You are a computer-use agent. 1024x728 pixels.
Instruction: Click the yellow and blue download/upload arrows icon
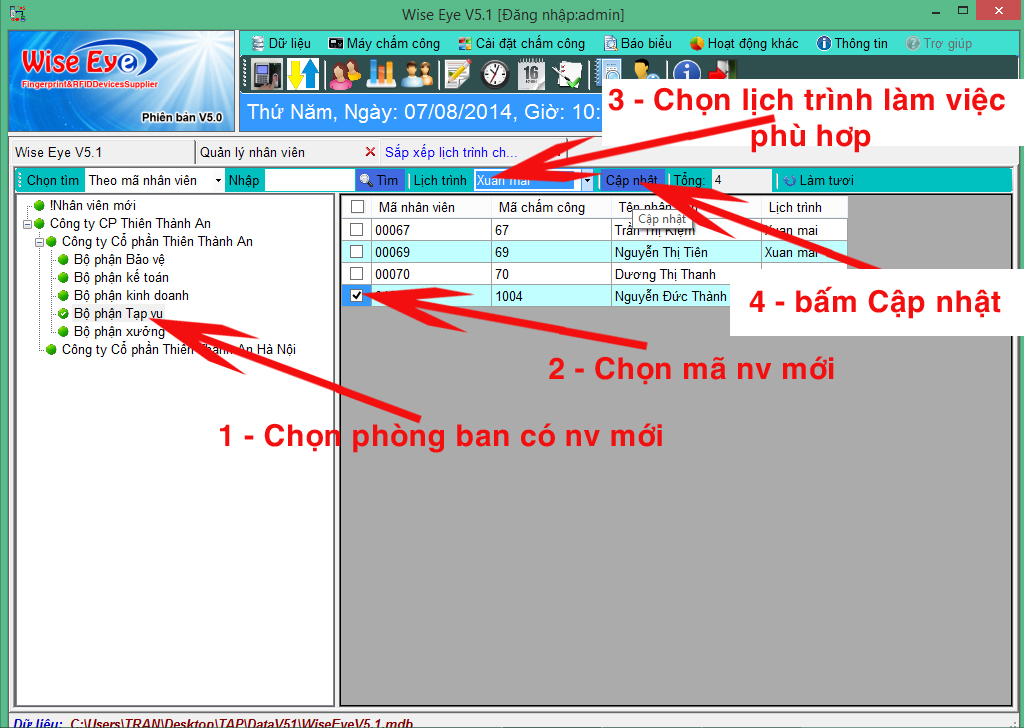303,74
